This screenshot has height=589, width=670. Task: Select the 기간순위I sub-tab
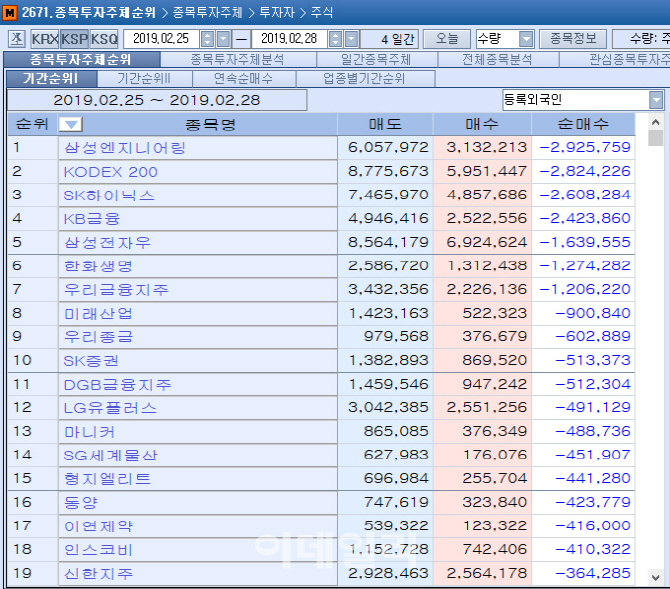[x=51, y=79]
